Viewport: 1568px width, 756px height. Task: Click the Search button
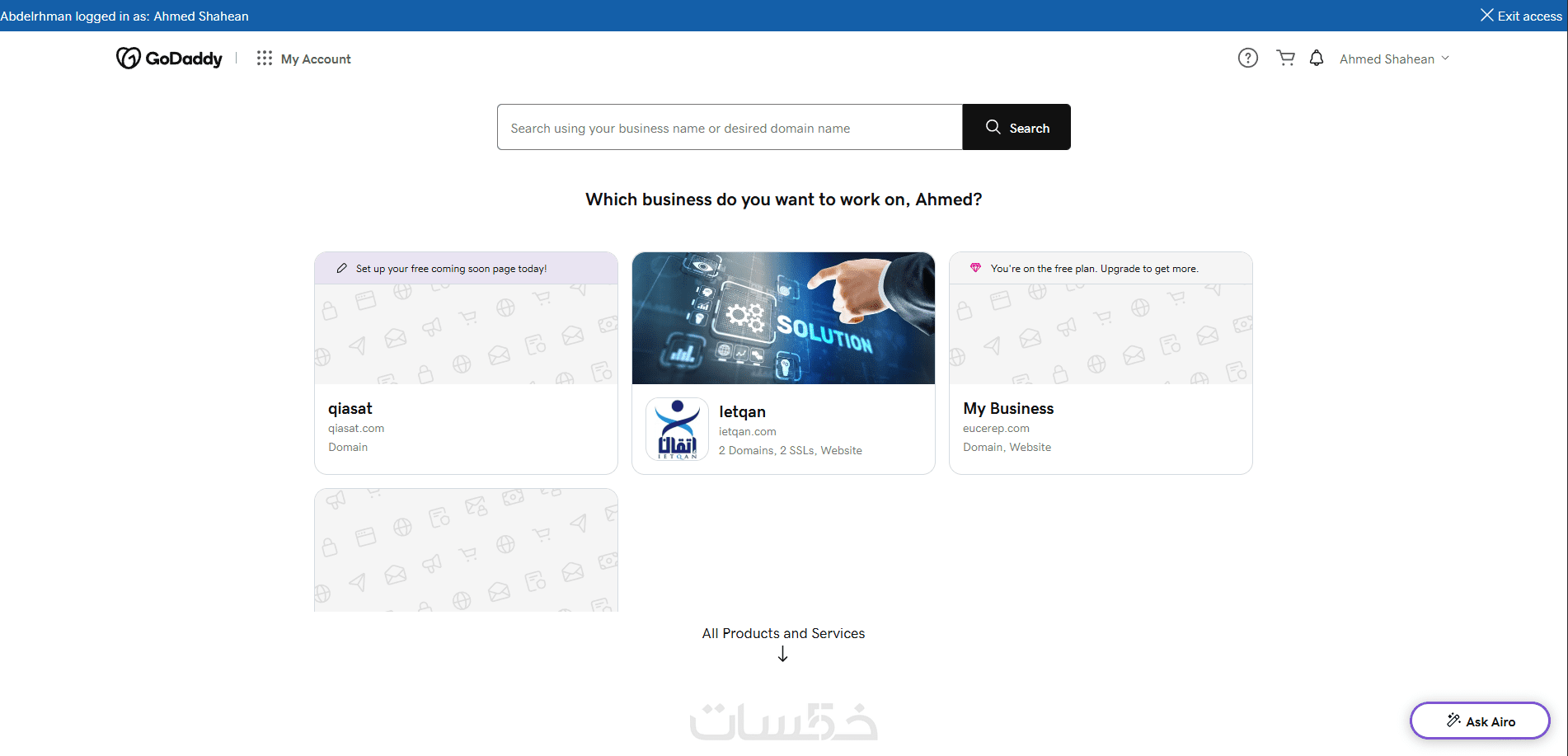pos(1016,127)
